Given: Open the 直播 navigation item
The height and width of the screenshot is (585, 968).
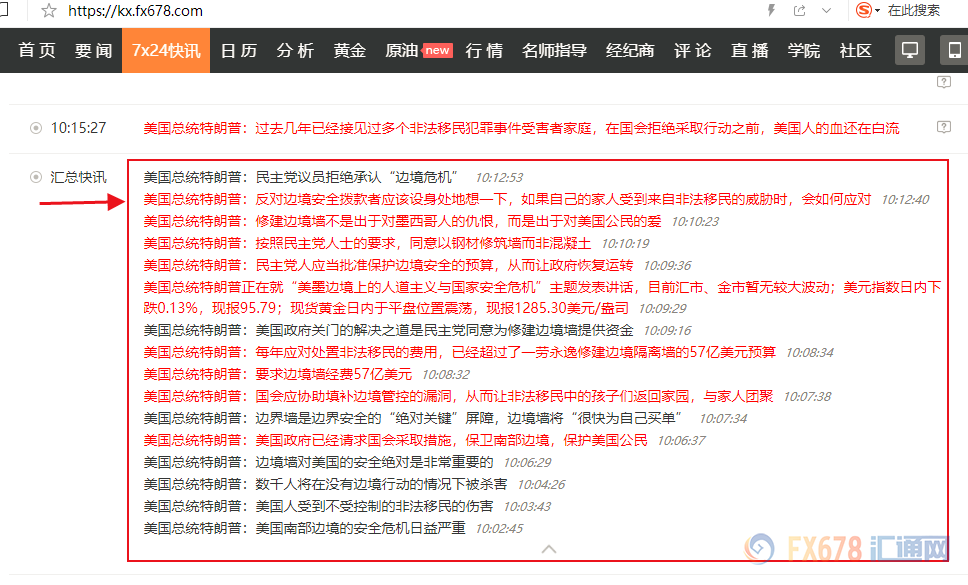Looking at the screenshot, I should [749, 51].
